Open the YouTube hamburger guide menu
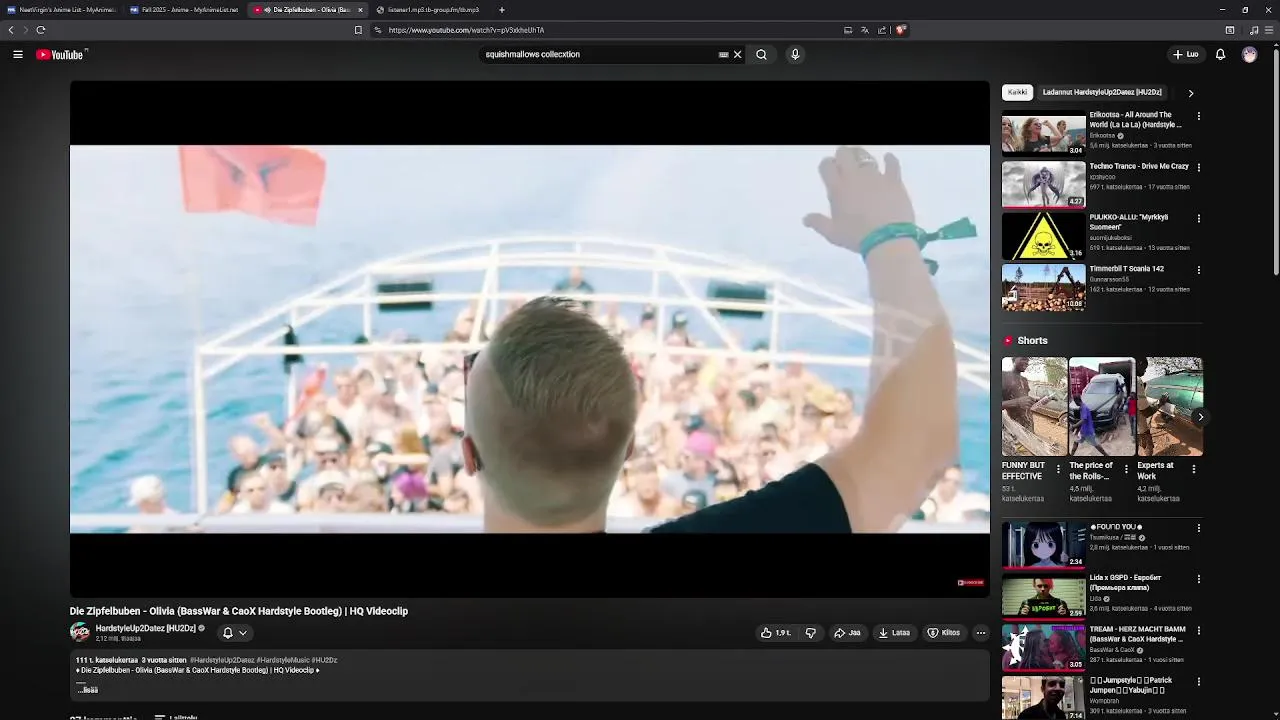Image resolution: width=1280 pixels, height=720 pixels. (18, 55)
